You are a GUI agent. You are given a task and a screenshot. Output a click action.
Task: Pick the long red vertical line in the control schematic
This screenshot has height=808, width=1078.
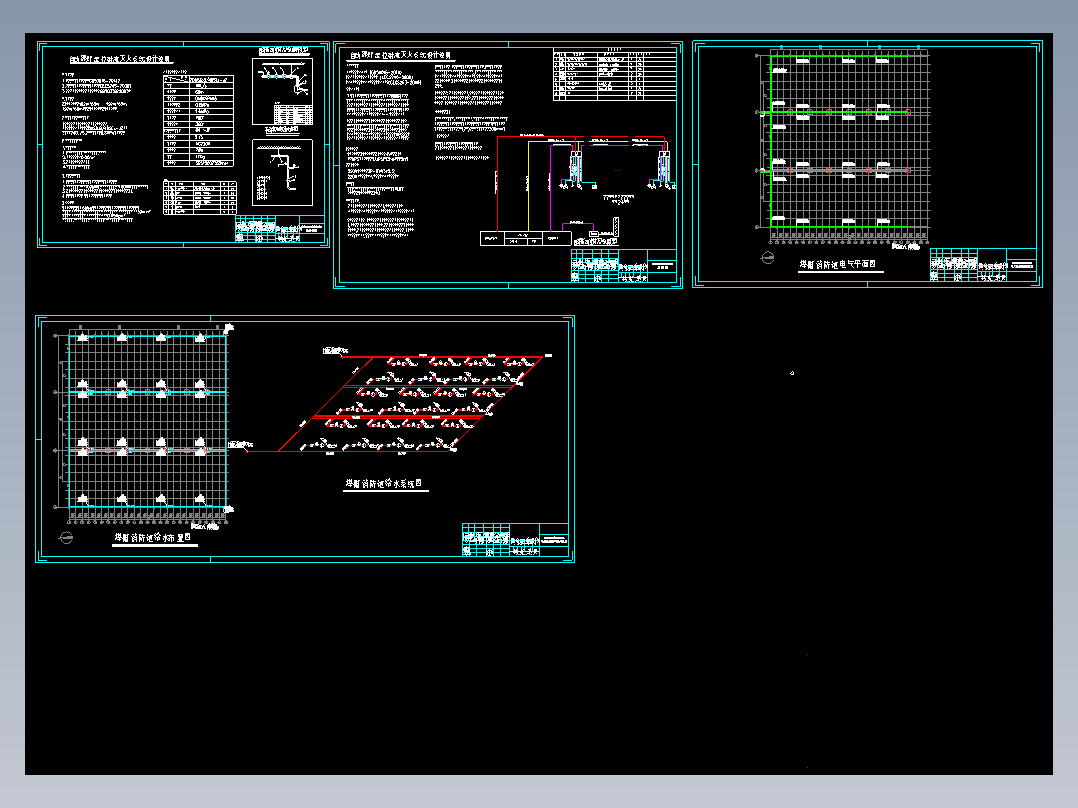pyautogui.click(x=498, y=184)
